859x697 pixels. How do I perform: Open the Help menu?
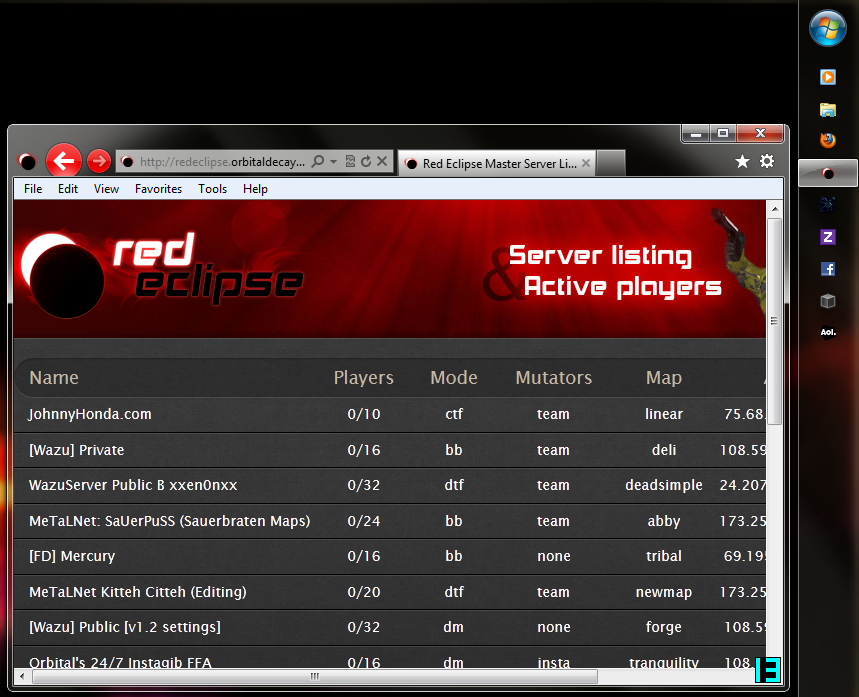(255, 189)
